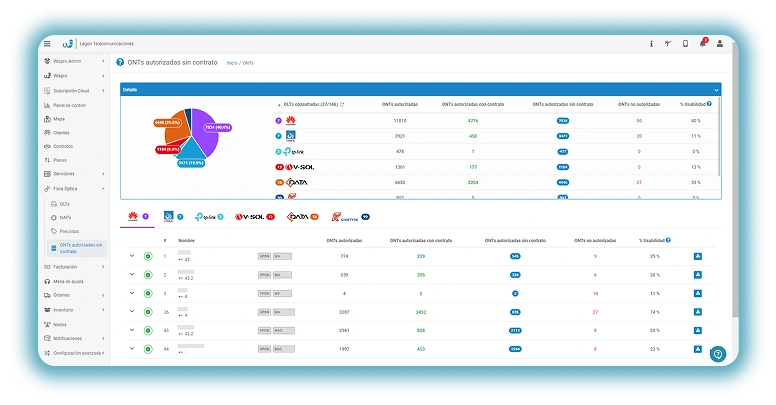Click the 545 ONTs sin contrato badge
The width and height of the screenshot is (776, 405).
[x=515, y=256]
